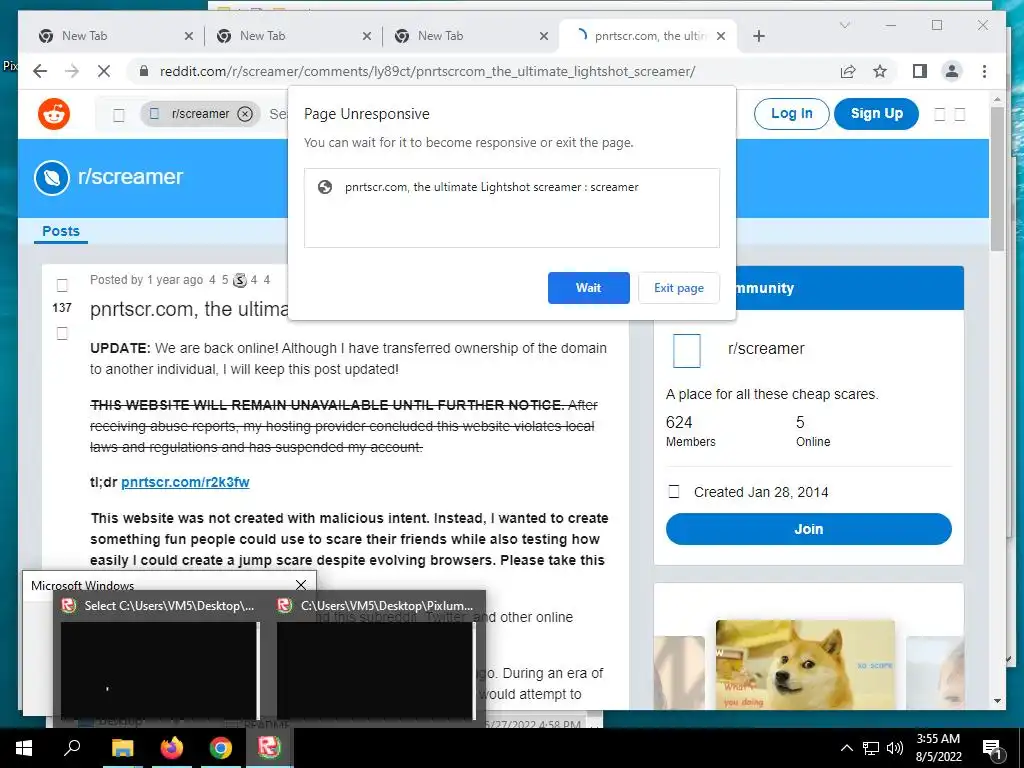Click the red R app taskbar icon
Screen dimensions: 1024x768
pyautogui.click(x=269, y=748)
